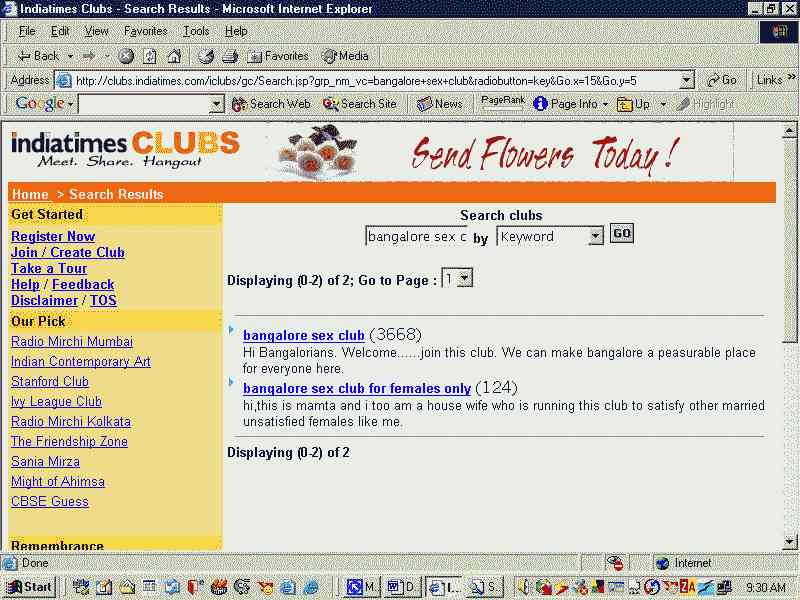Open the Forward button history dropdown arrow
The image size is (800, 600).
click(x=107, y=56)
